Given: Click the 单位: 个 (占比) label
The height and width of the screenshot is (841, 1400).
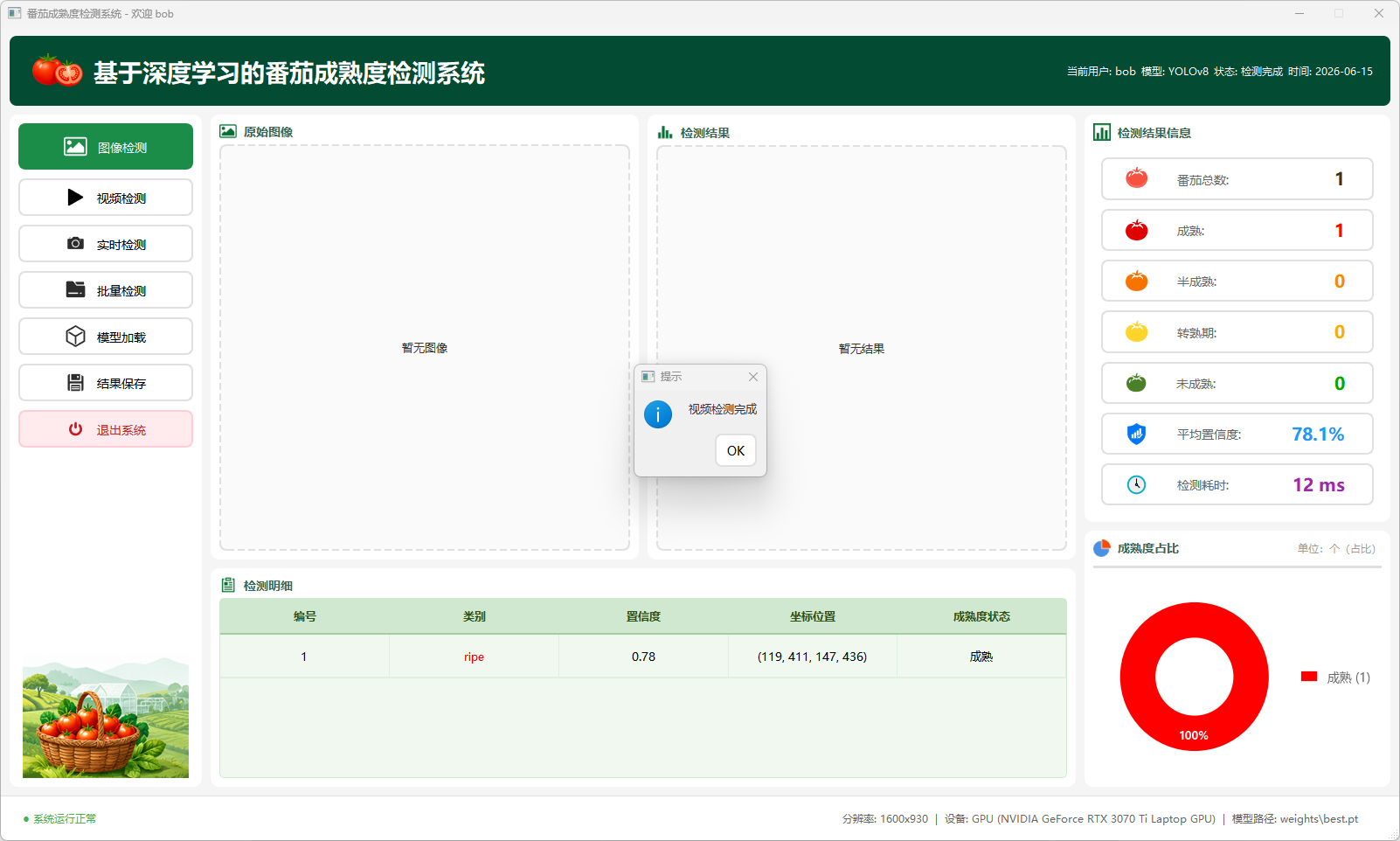Looking at the screenshot, I should click(1336, 549).
